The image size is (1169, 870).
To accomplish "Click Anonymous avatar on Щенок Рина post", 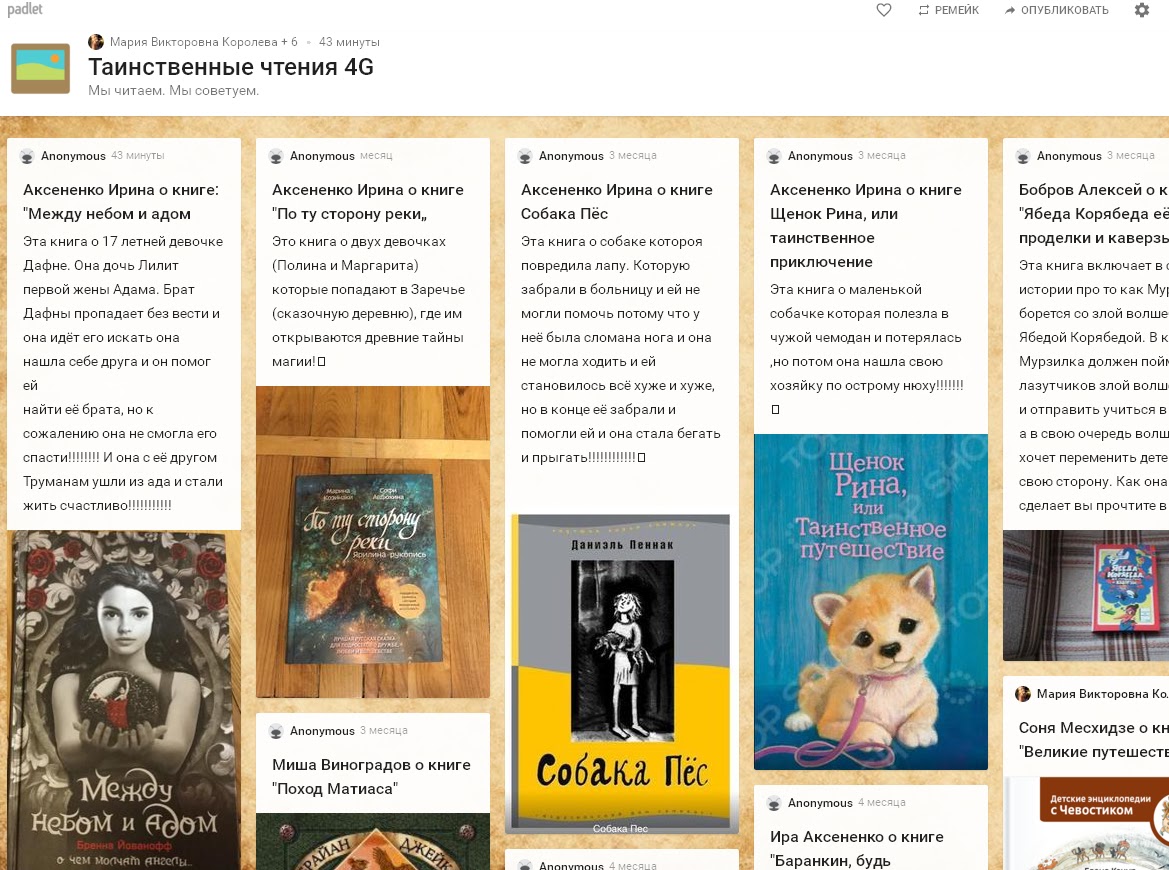I will (774, 156).
